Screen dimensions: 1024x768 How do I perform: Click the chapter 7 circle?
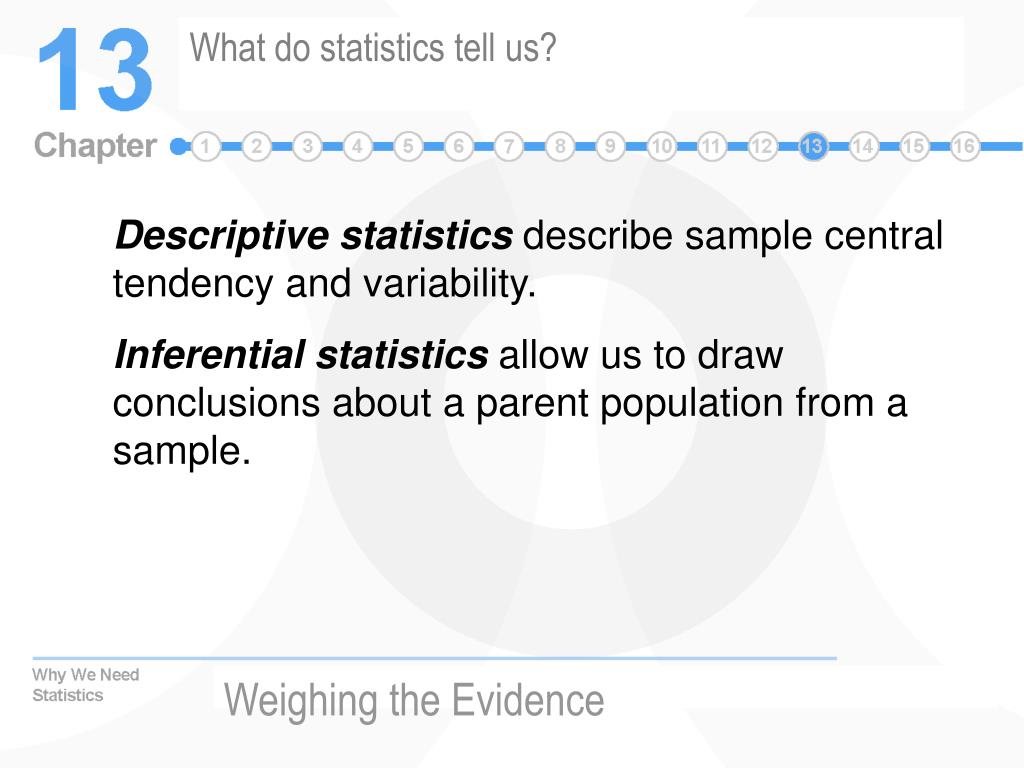[x=509, y=146]
